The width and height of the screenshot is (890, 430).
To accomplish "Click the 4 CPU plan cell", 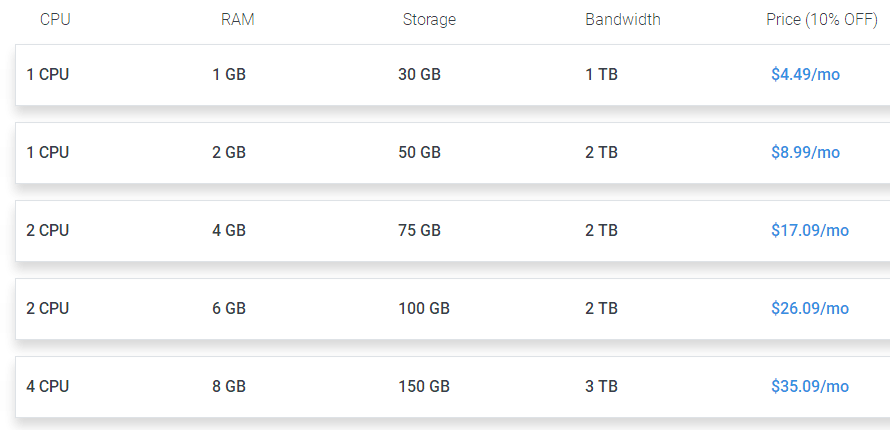I will pos(47,386).
